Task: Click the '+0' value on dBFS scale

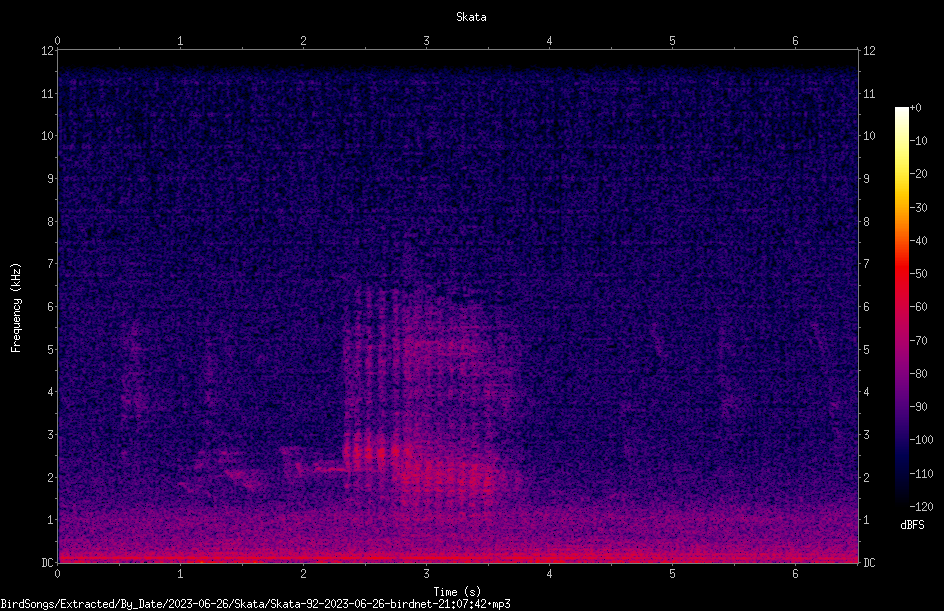Action: (x=915, y=108)
